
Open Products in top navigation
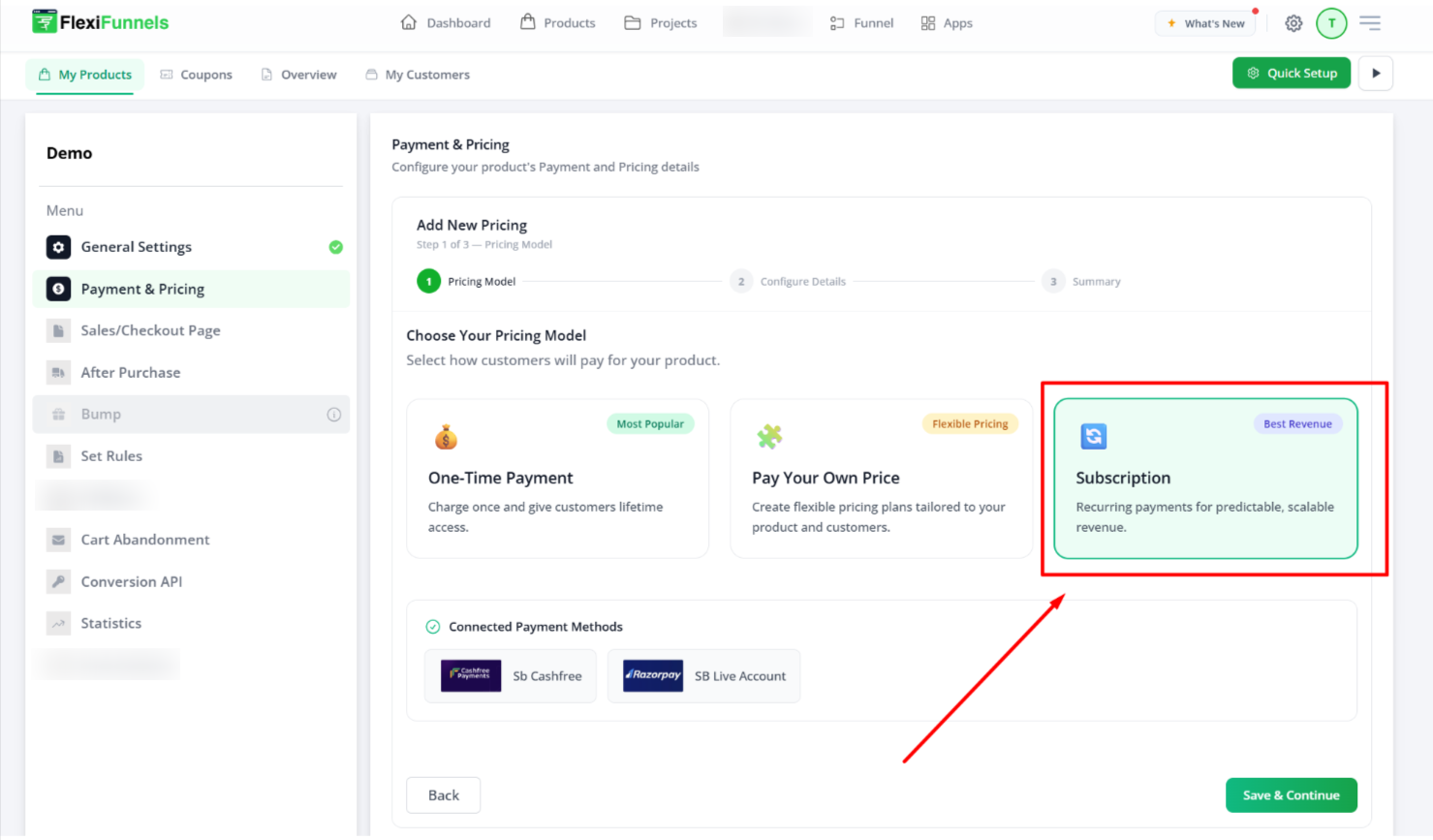[558, 22]
